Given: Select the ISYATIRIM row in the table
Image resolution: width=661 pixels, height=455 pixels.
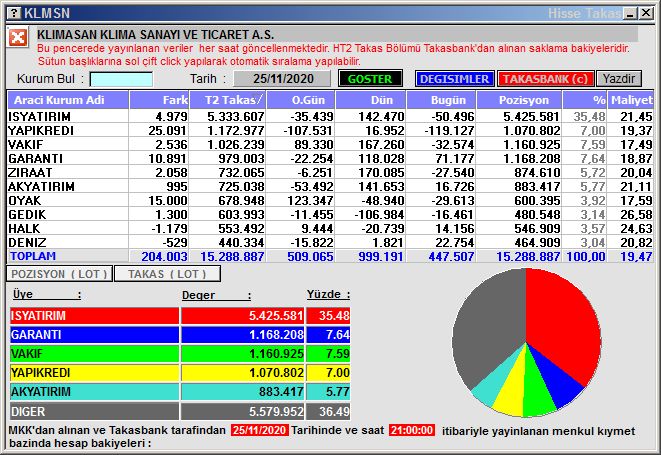Looking at the screenshot, I should 330,116.
